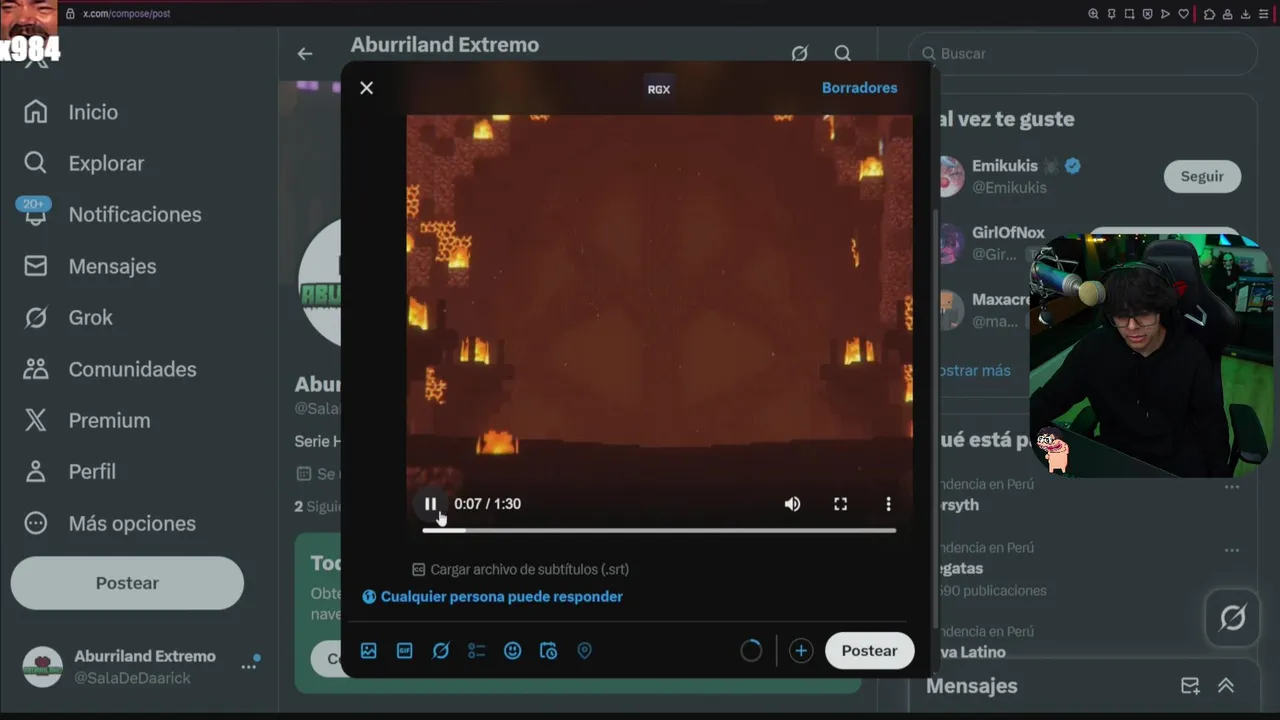Image resolution: width=1280 pixels, height=720 pixels.
Task: Open browser profile account icon
Action: pos(1227,14)
